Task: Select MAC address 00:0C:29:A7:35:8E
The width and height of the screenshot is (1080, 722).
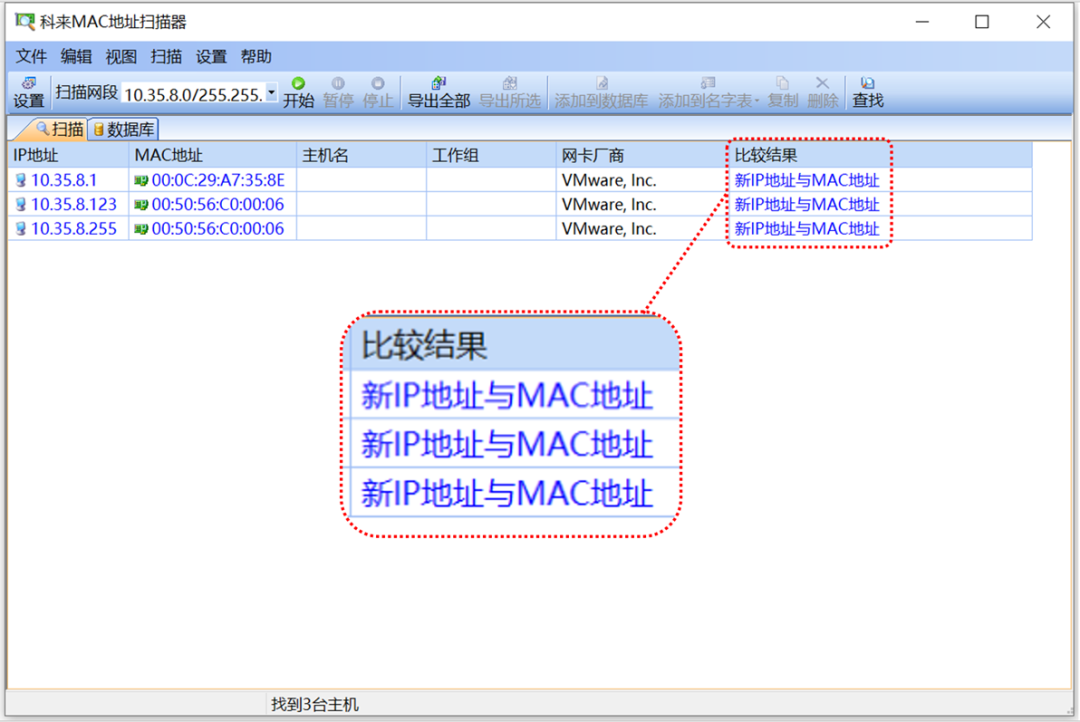Action: [x=218, y=180]
